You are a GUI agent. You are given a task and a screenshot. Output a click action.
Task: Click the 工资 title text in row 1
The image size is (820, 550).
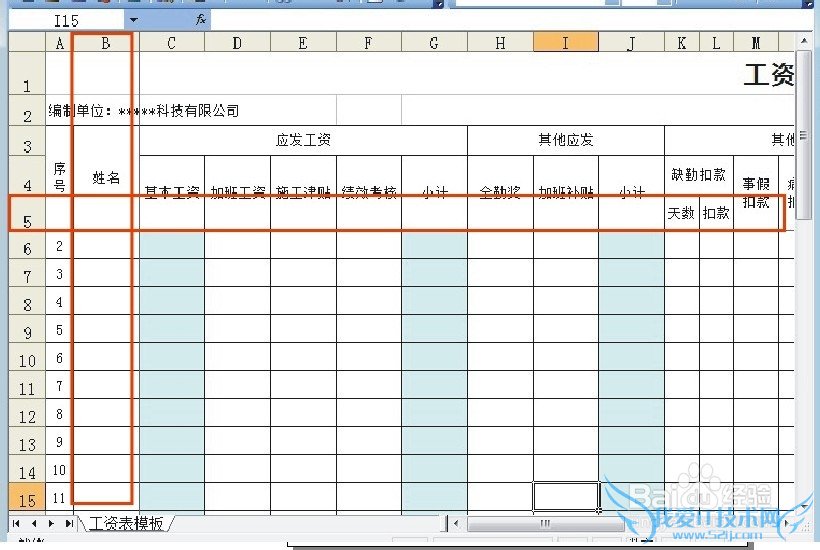tap(769, 75)
